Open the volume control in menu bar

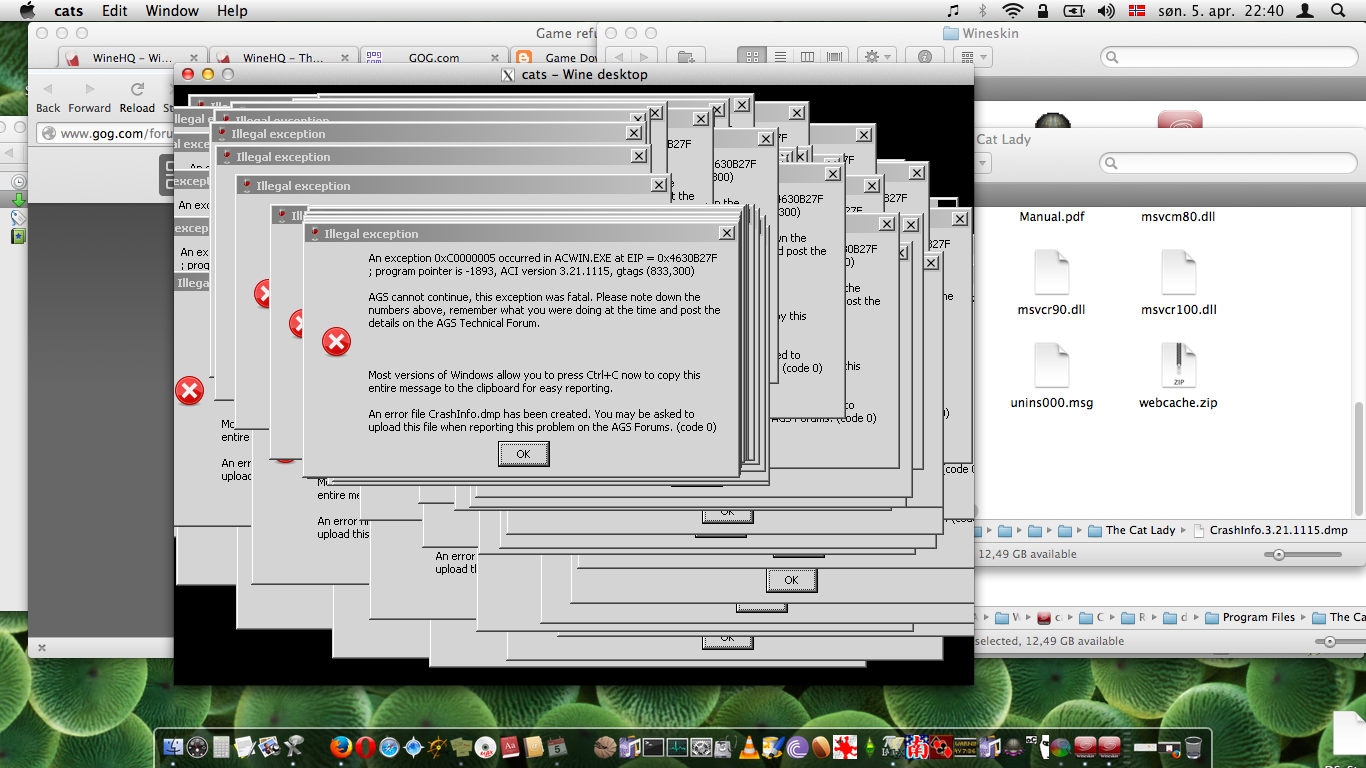click(x=1106, y=11)
